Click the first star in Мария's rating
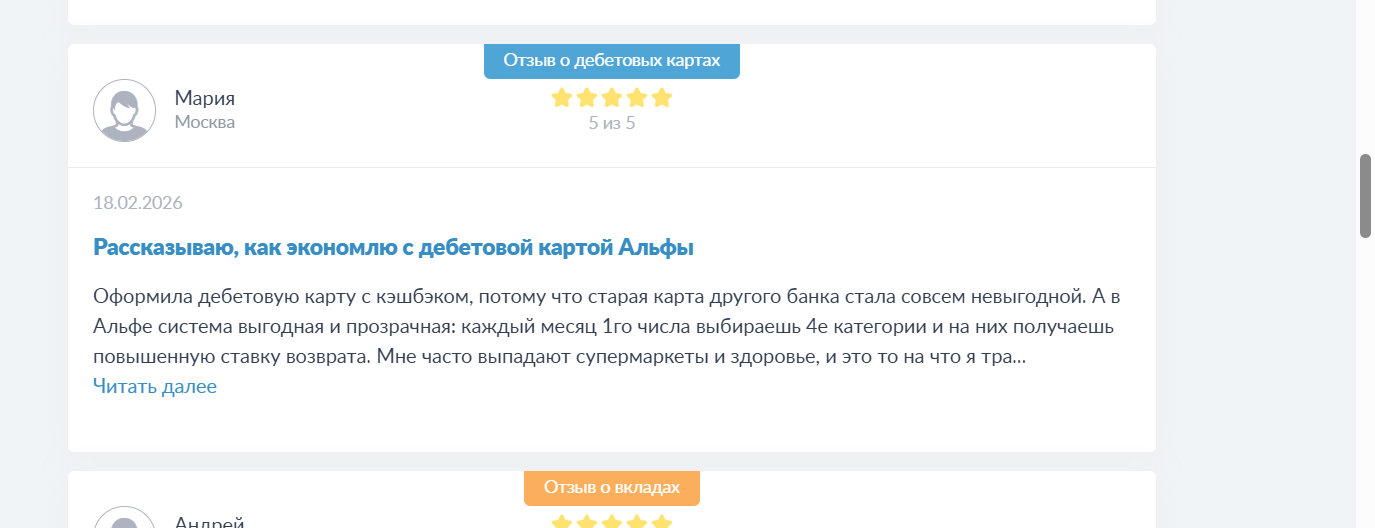Viewport: 1375px width, 528px height. click(562, 98)
